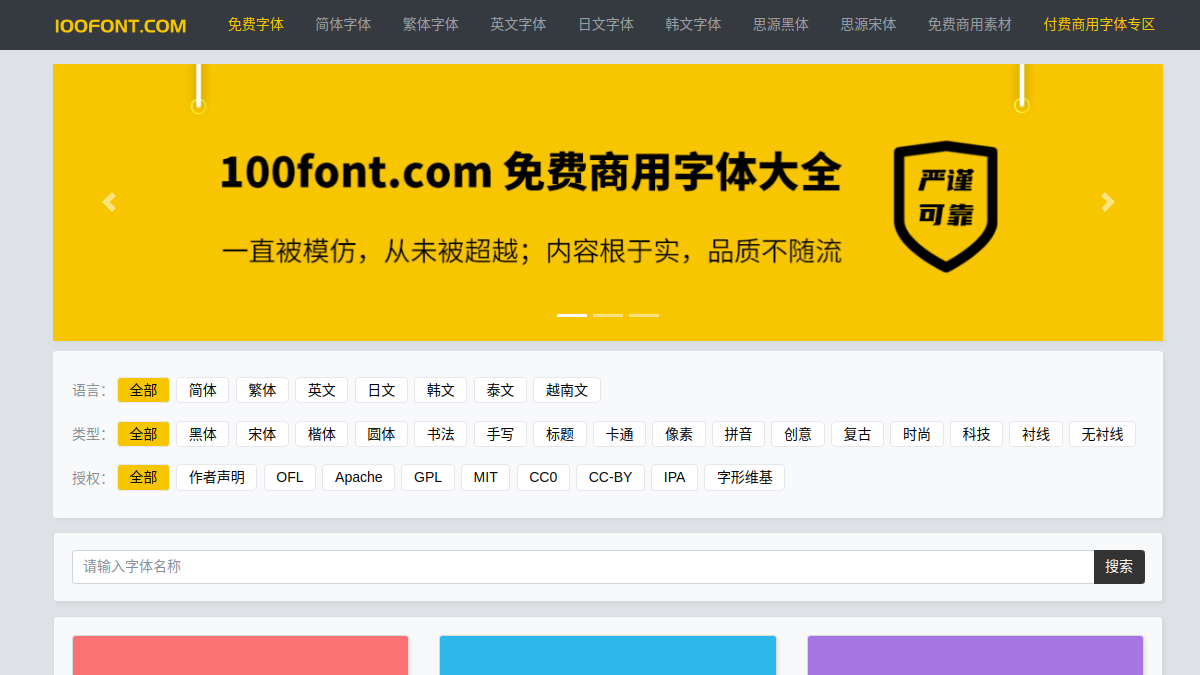This screenshot has height=675, width=1200.
Task: Open the 日文字体 nav item
Action: (606, 24)
